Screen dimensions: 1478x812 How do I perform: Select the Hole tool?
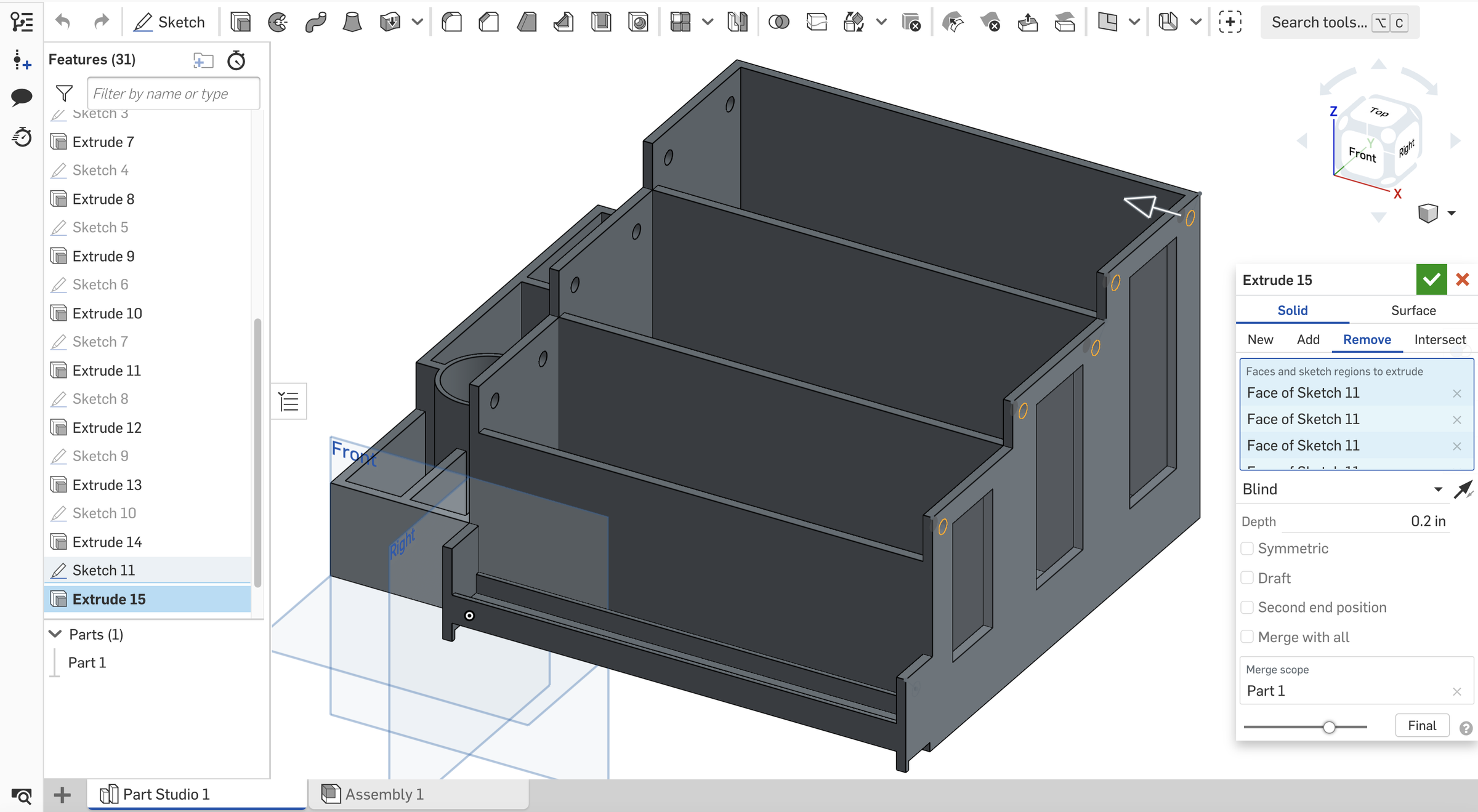pyautogui.click(x=639, y=22)
